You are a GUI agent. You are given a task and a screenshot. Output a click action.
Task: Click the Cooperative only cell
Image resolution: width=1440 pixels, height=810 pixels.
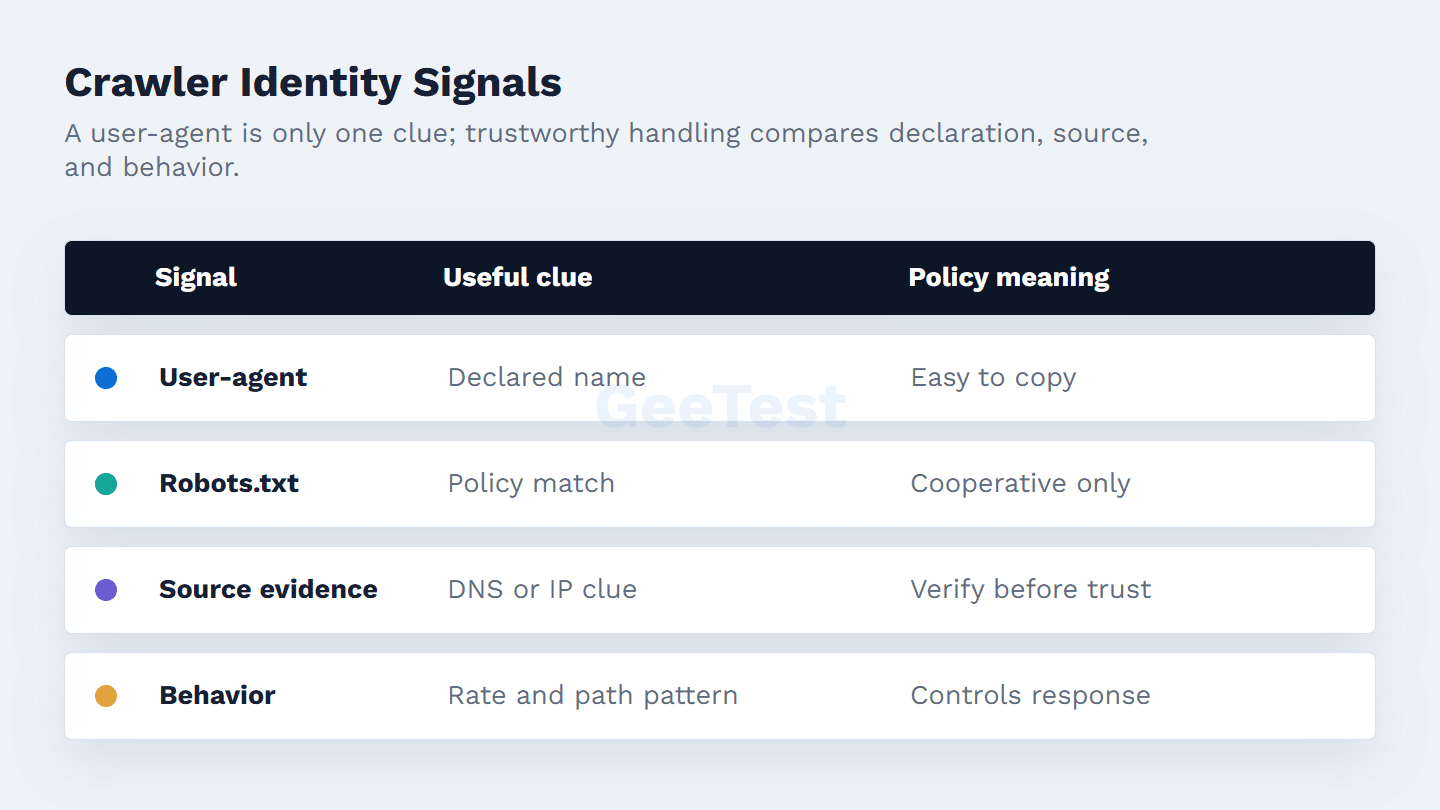click(1020, 484)
